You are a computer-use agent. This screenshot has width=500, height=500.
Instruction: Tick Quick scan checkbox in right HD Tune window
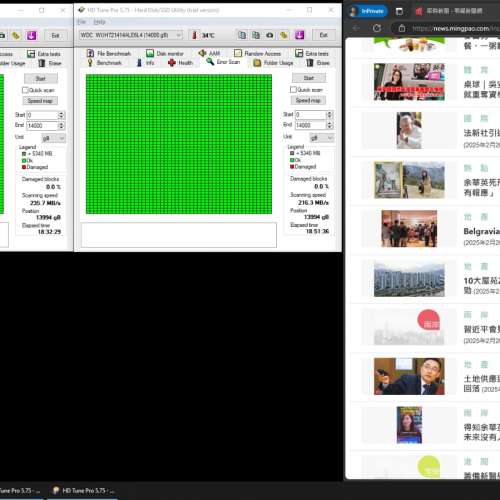click(x=293, y=90)
